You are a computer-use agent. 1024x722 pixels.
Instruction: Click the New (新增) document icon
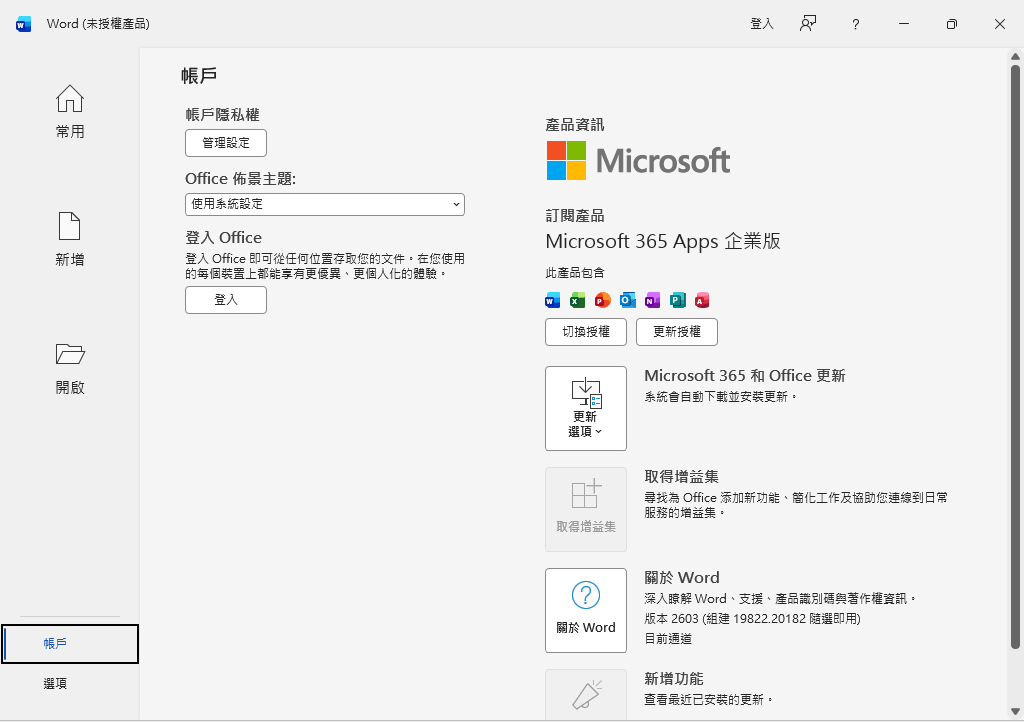pos(70,227)
